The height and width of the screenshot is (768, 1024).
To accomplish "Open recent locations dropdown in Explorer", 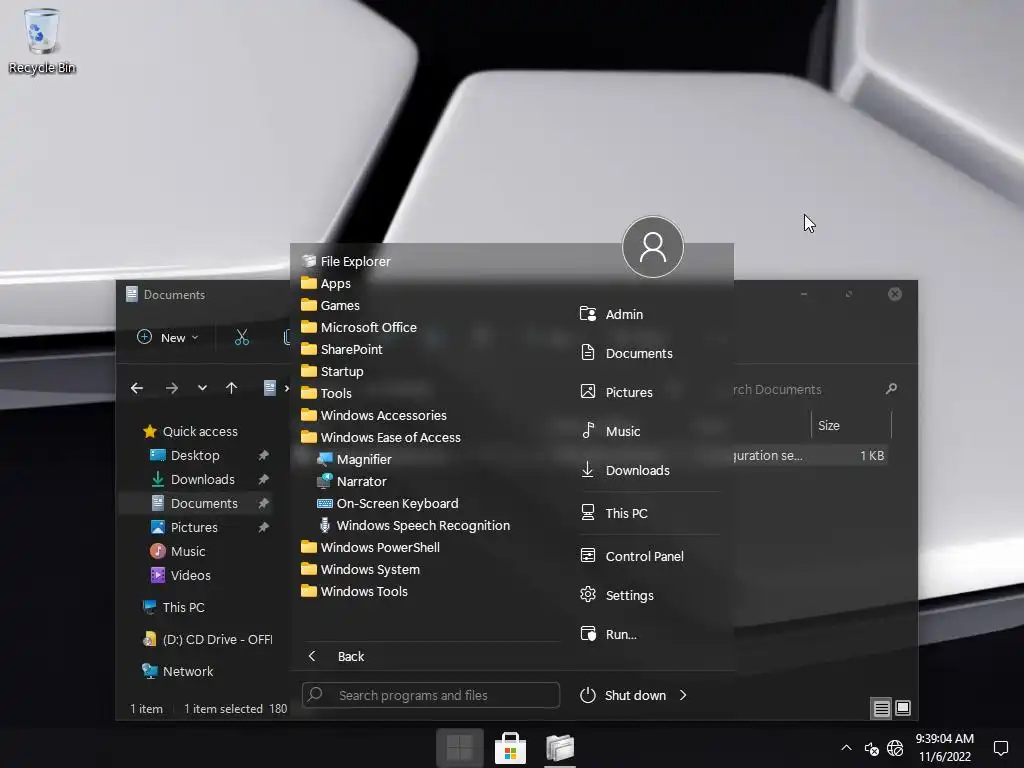I will coord(202,389).
